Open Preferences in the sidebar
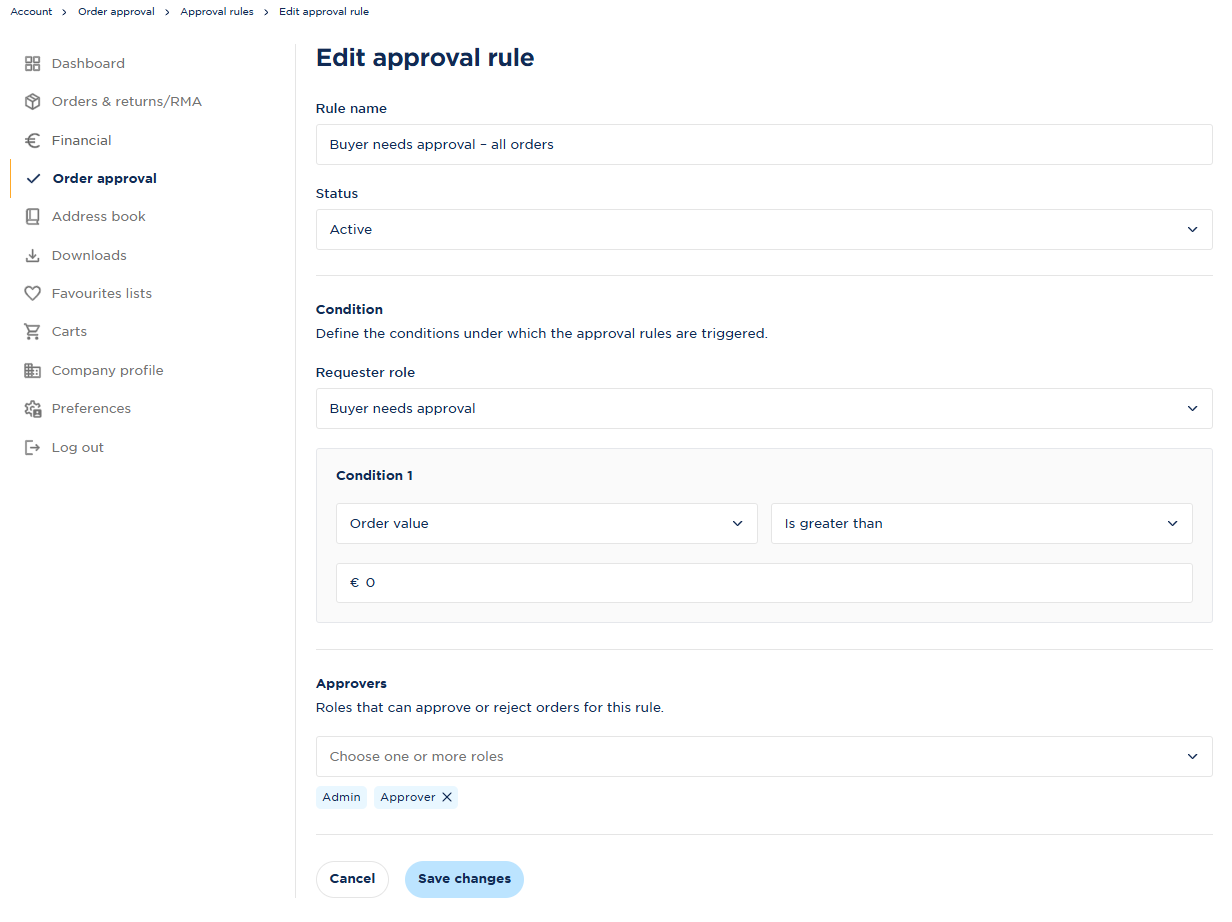The height and width of the screenshot is (922, 1232). pyautogui.click(x=91, y=409)
